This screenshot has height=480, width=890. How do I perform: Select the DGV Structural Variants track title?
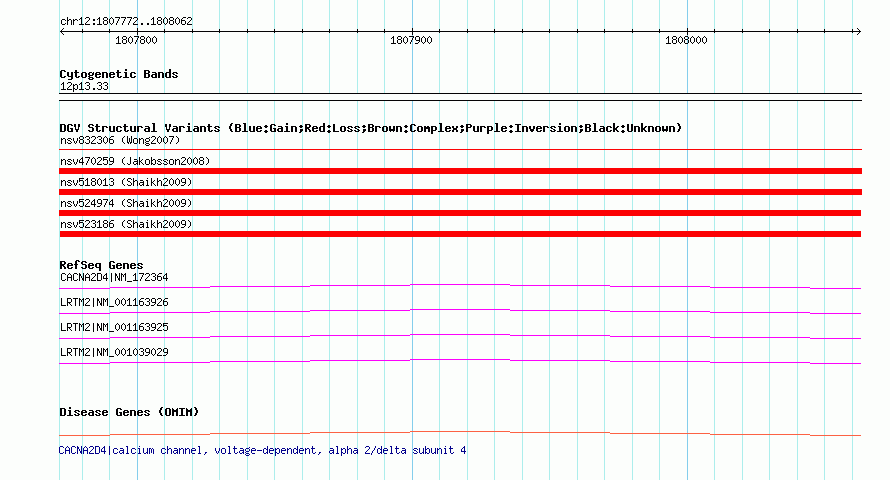click(371, 128)
